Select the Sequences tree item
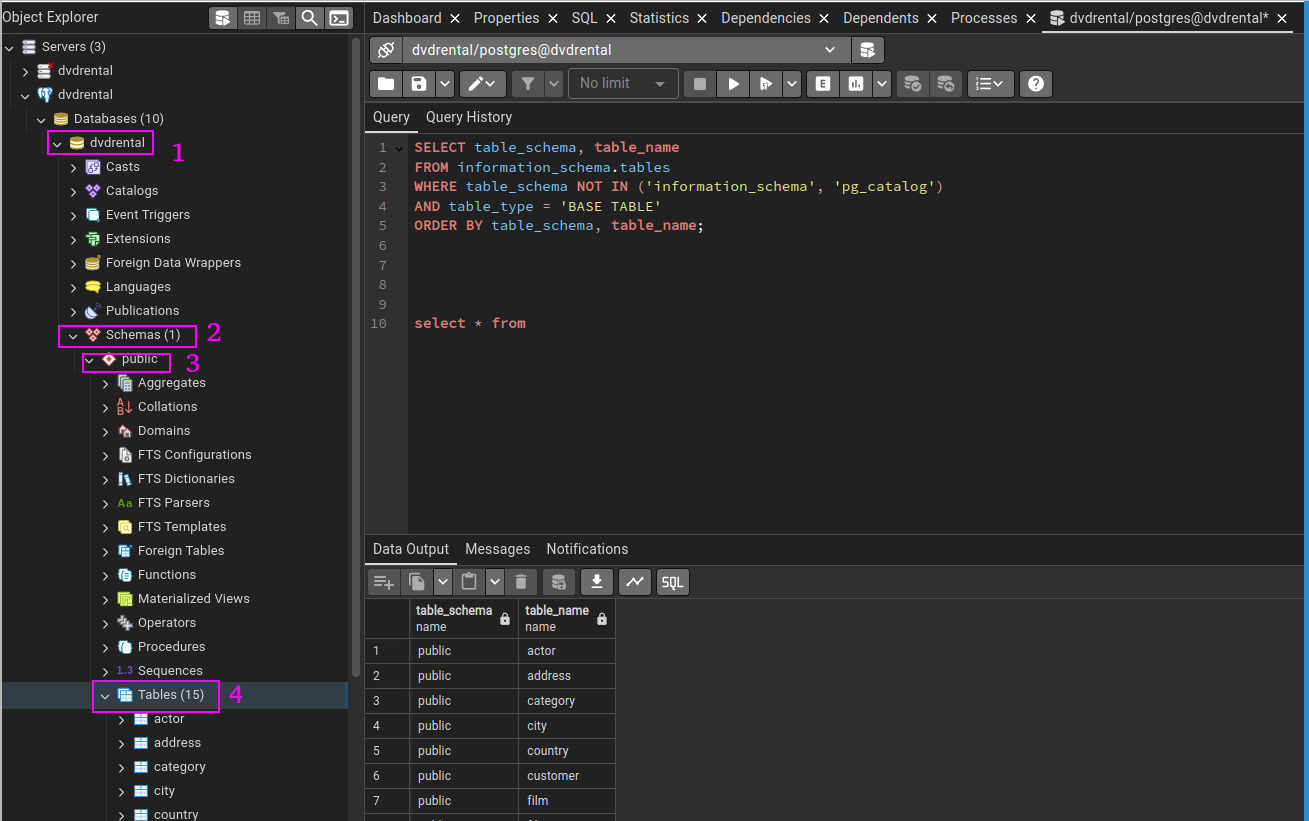The height and width of the screenshot is (821, 1309). pos(170,671)
